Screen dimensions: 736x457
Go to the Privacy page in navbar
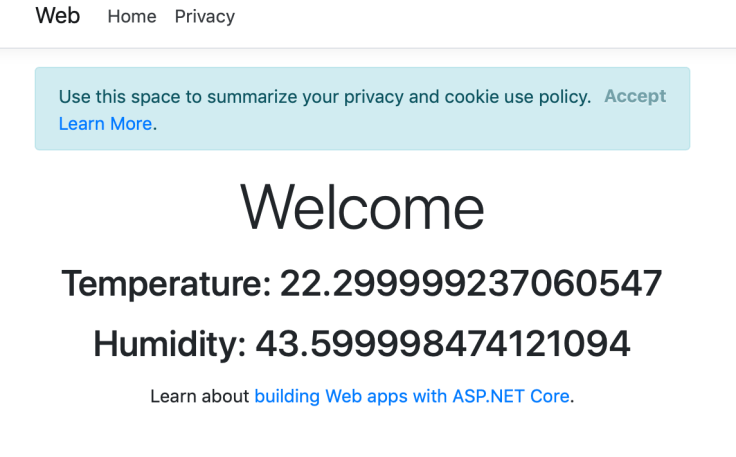point(204,17)
